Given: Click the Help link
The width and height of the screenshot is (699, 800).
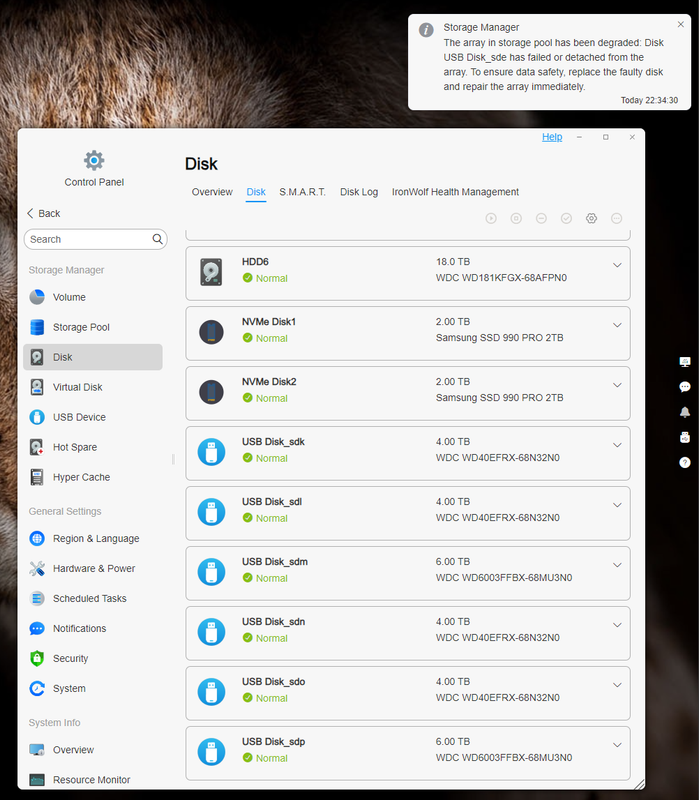Looking at the screenshot, I should coord(552,137).
